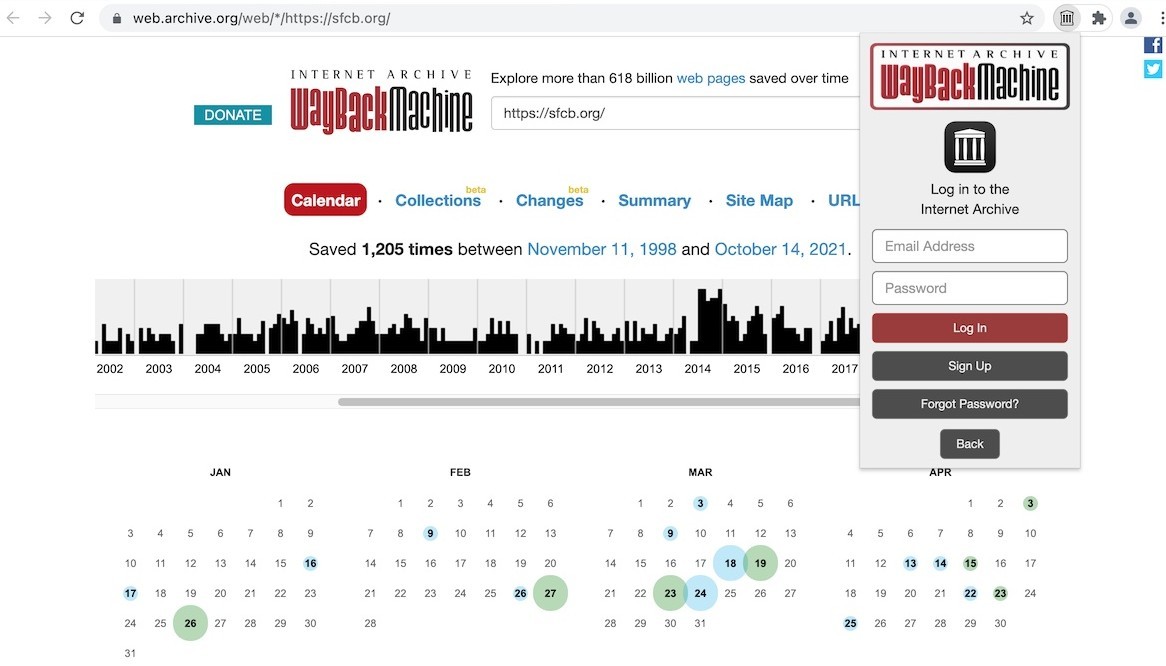Click the DONATE button
Image resolution: width=1166 pixels, height=666 pixels.
(233, 115)
